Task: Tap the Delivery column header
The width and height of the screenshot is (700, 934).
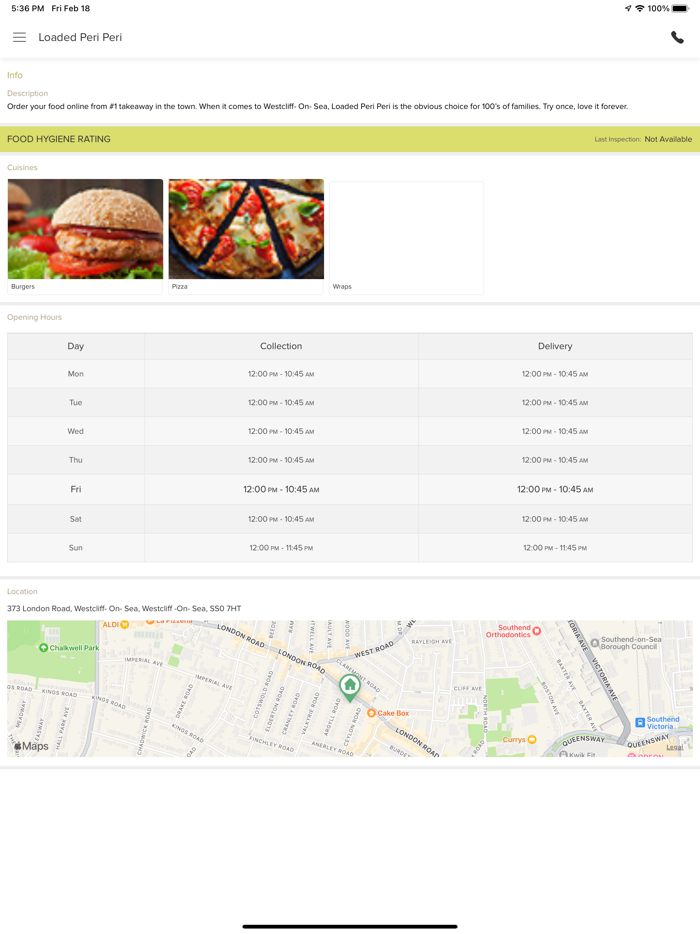Action: click(555, 346)
